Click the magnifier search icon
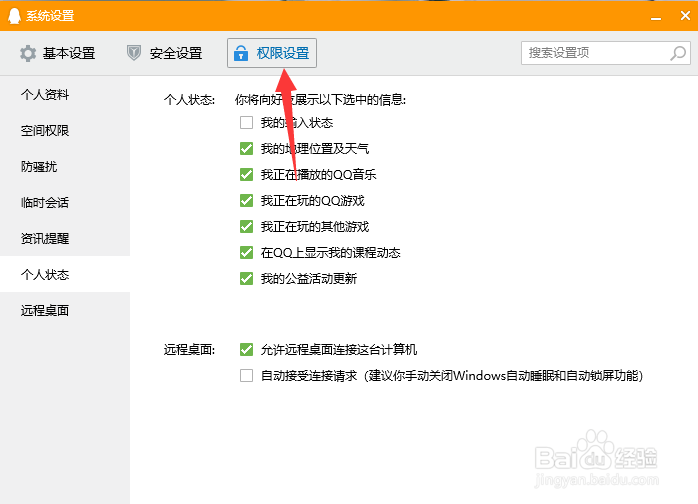The width and height of the screenshot is (698, 504). 678,53
